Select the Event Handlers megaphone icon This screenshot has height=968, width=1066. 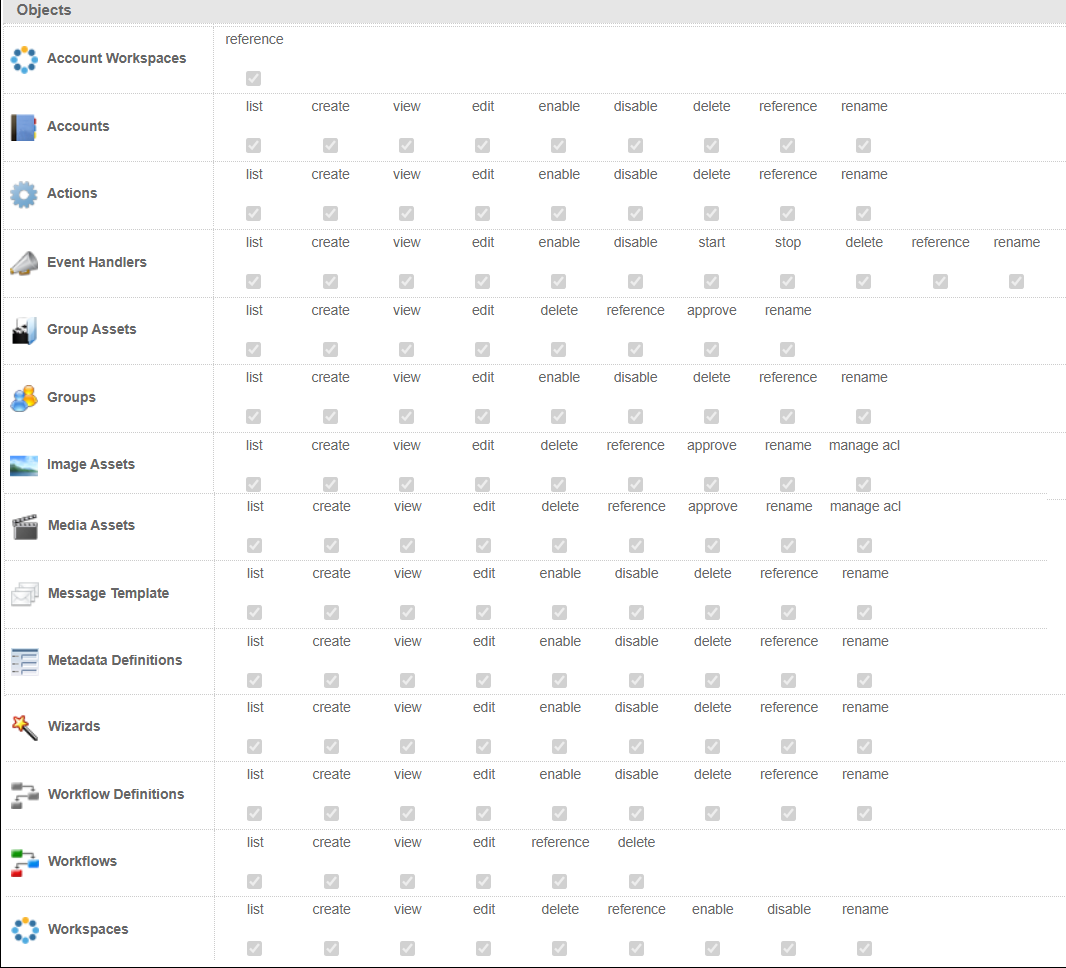(23, 263)
